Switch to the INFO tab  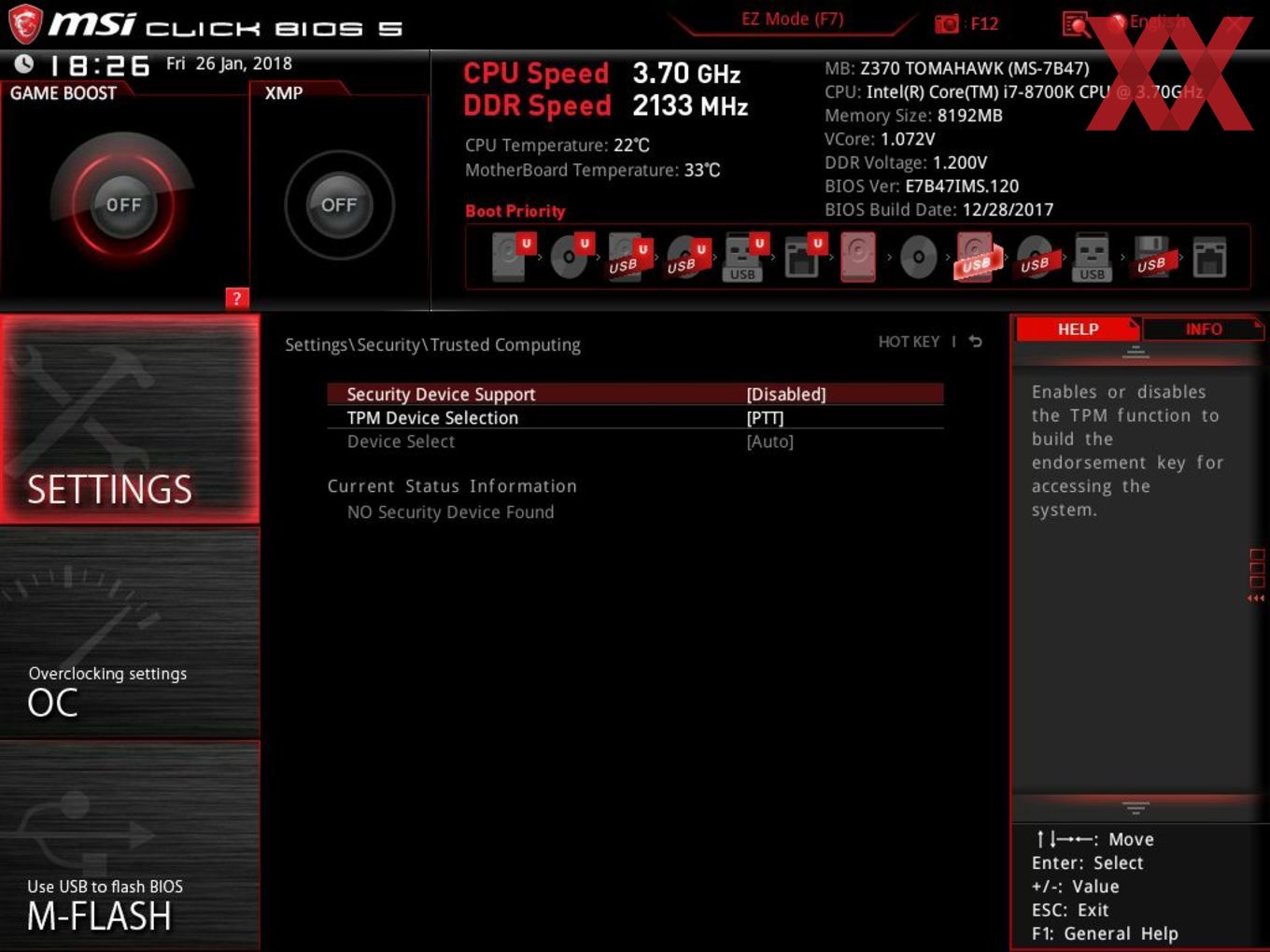(1203, 329)
